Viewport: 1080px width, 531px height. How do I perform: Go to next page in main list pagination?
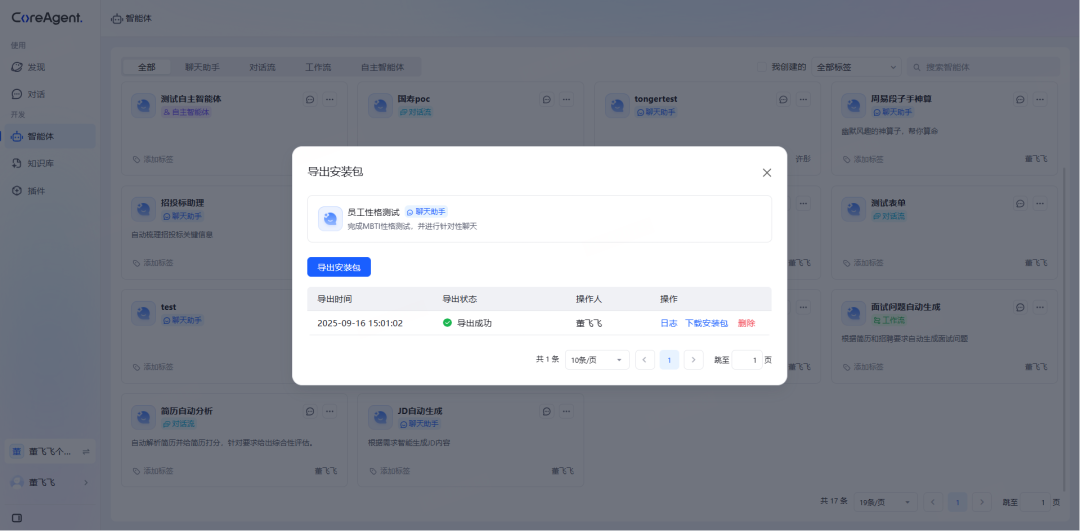(982, 502)
